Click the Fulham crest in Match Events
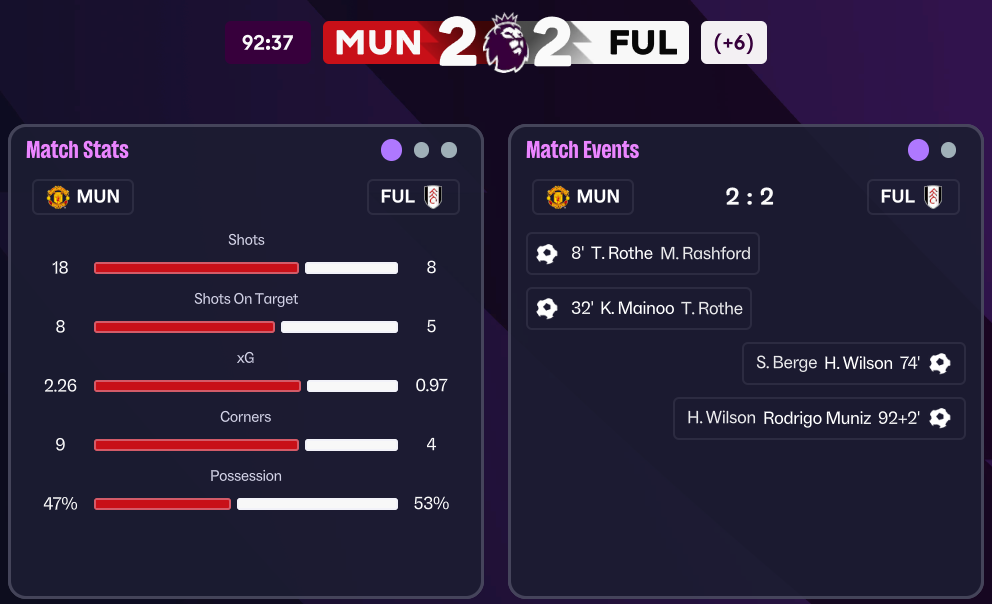 933,197
